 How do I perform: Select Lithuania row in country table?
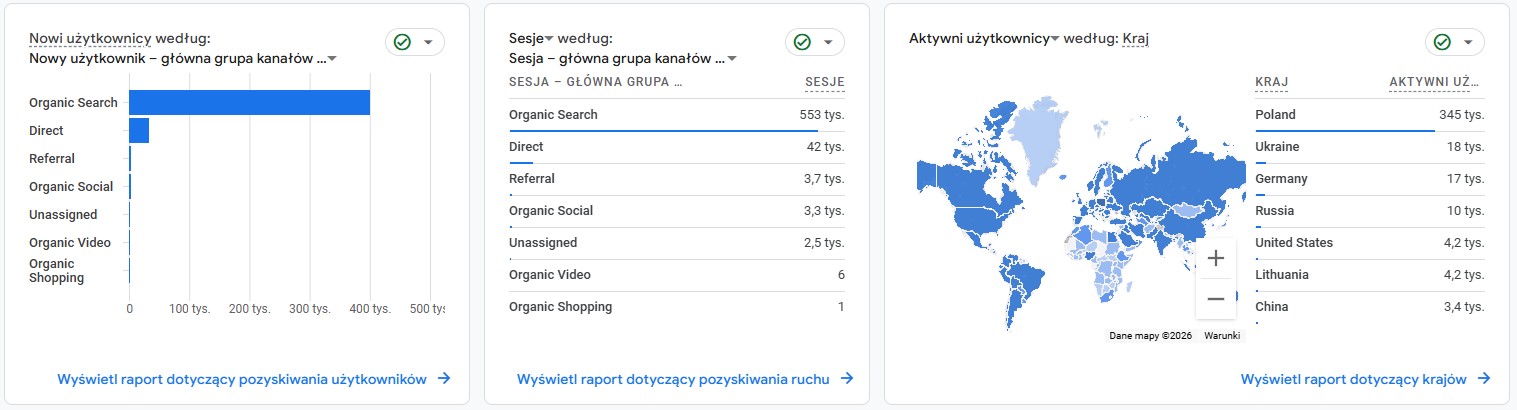click(1370, 275)
